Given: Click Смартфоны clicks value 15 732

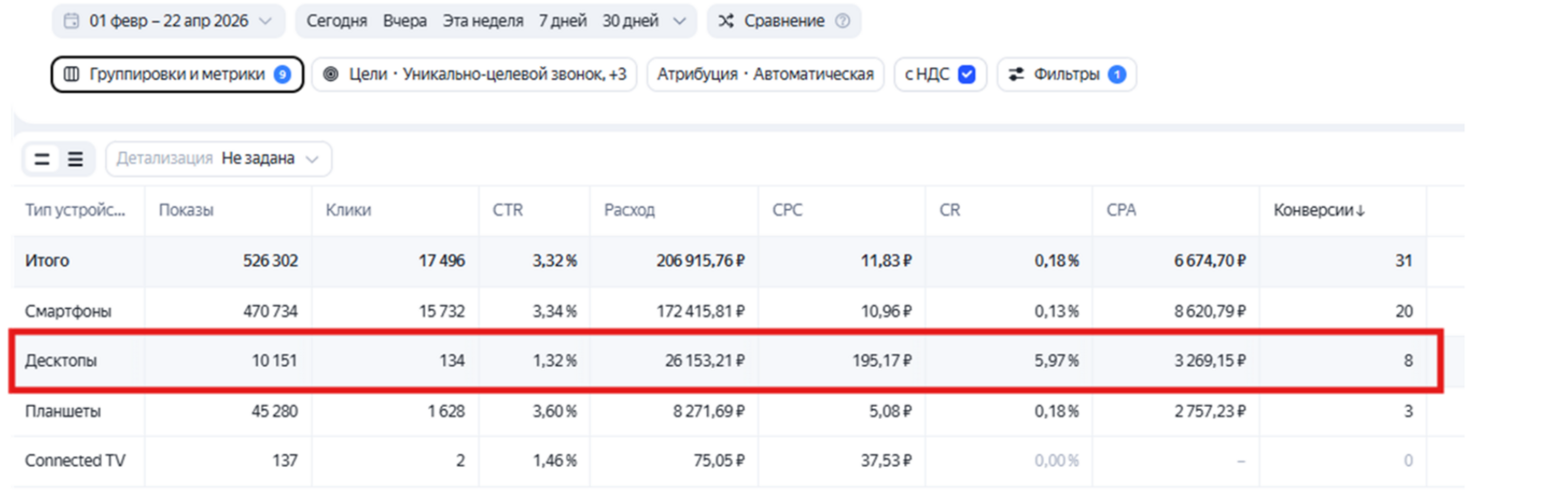Looking at the screenshot, I should [441, 311].
